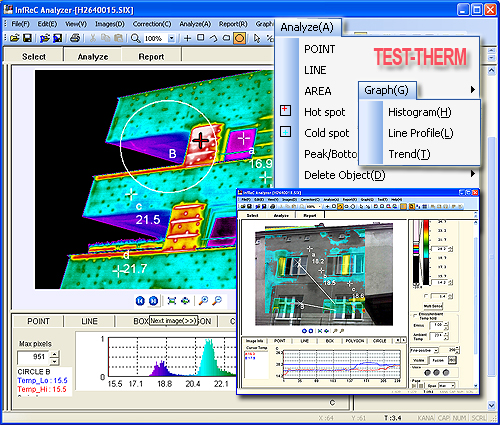This screenshot has height=425, width=500.
Task: Choose AREA in the Analyze menu
Action: pyautogui.click(x=318, y=91)
